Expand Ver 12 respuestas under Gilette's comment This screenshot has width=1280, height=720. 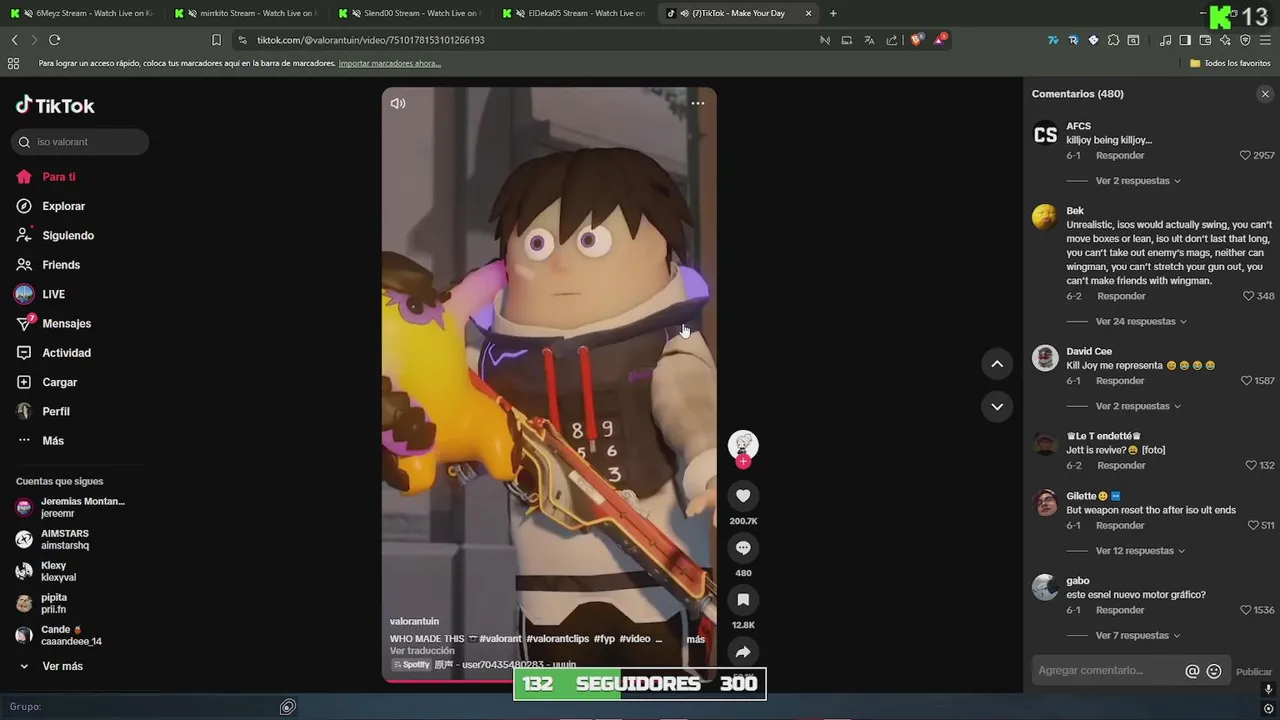tap(1140, 551)
